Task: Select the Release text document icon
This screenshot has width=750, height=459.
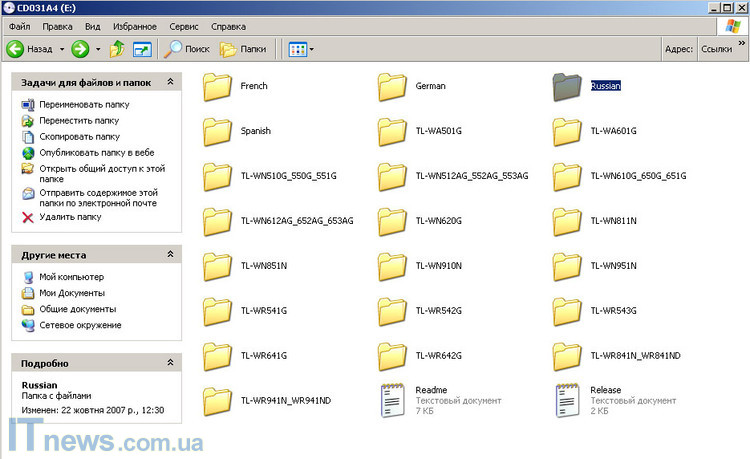Action: [568, 399]
